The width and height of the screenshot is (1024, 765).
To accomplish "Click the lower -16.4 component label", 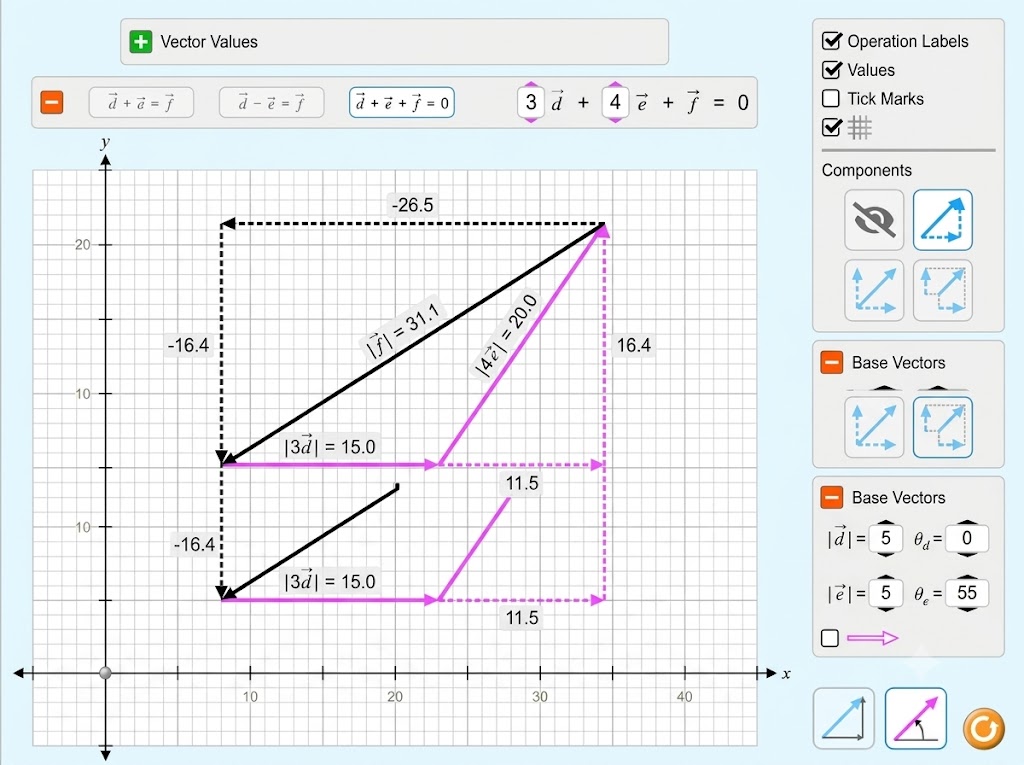I will (194, 544).
